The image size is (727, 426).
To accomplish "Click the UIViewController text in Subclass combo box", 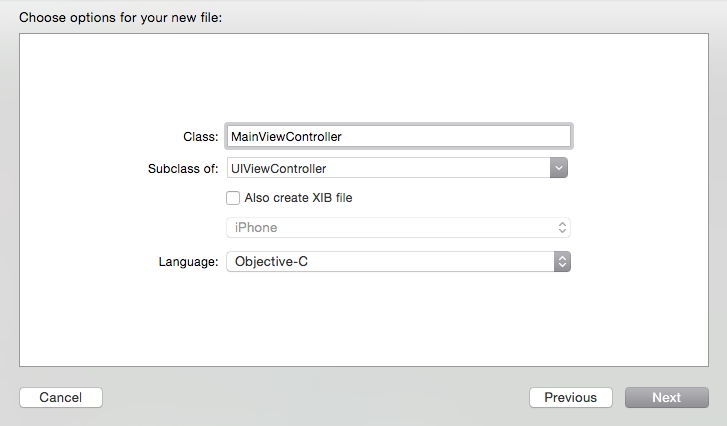I will click(279, 169).
